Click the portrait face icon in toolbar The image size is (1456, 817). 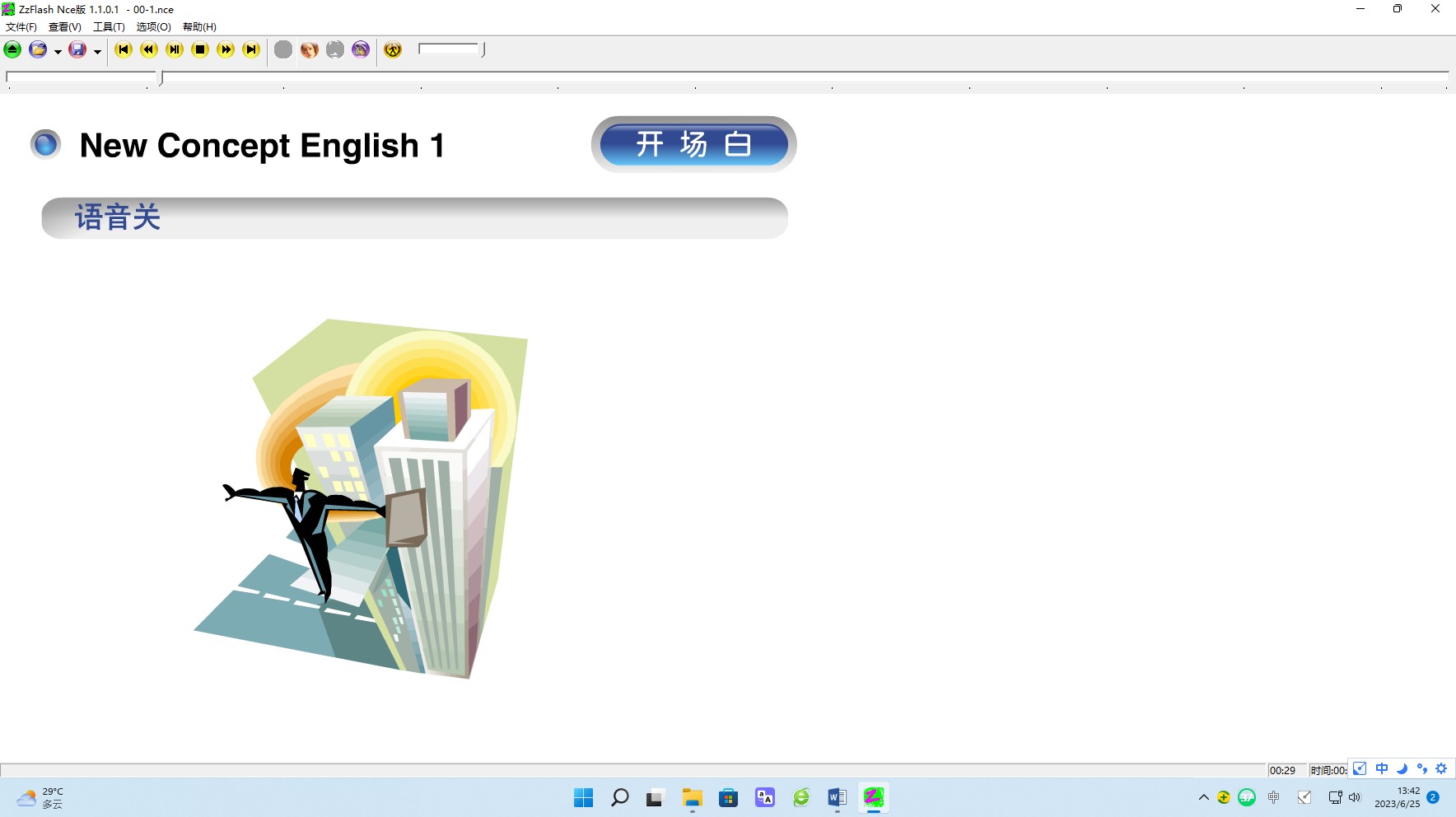click(309, 49)
